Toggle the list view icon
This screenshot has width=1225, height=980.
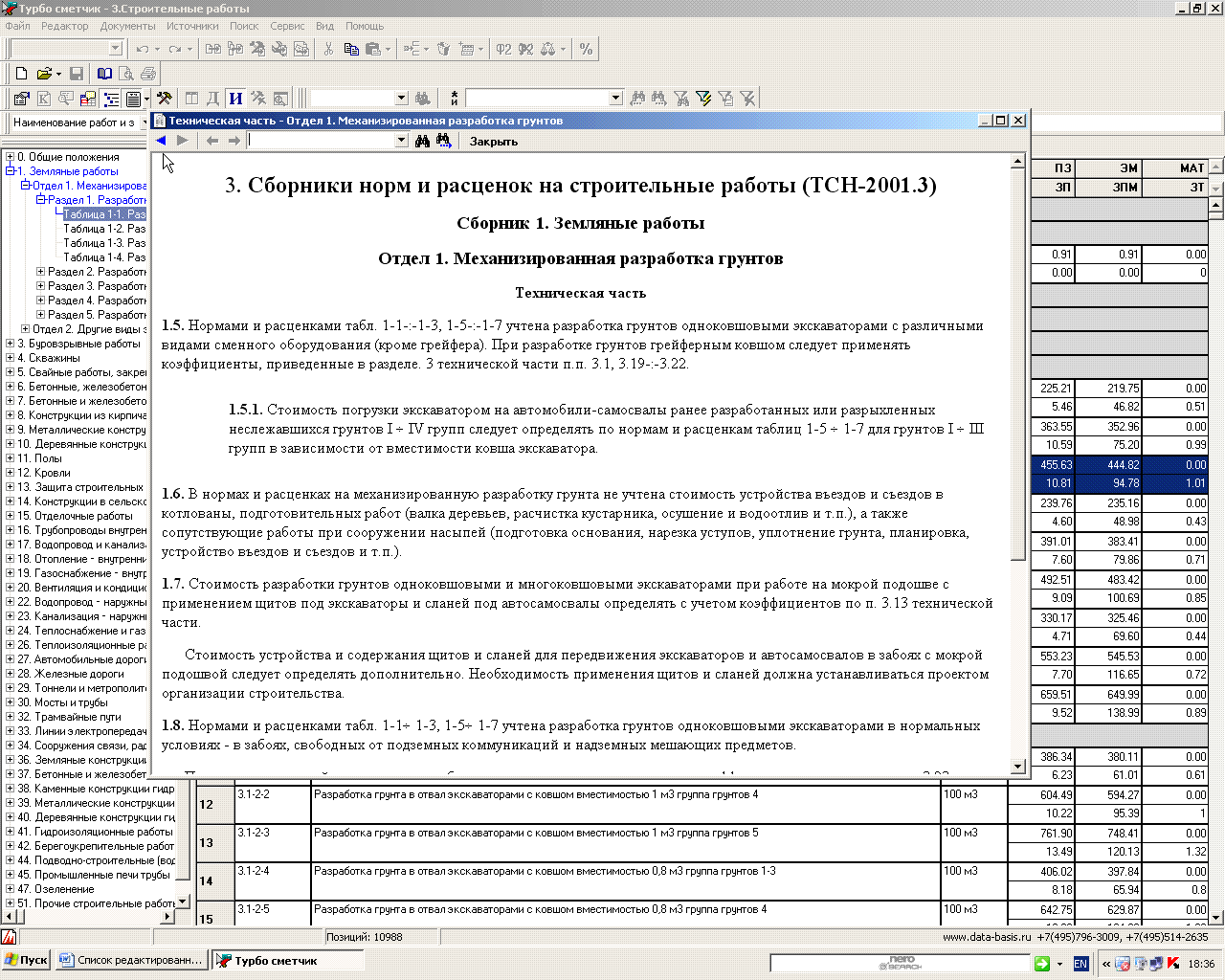[x=133, y=98]
